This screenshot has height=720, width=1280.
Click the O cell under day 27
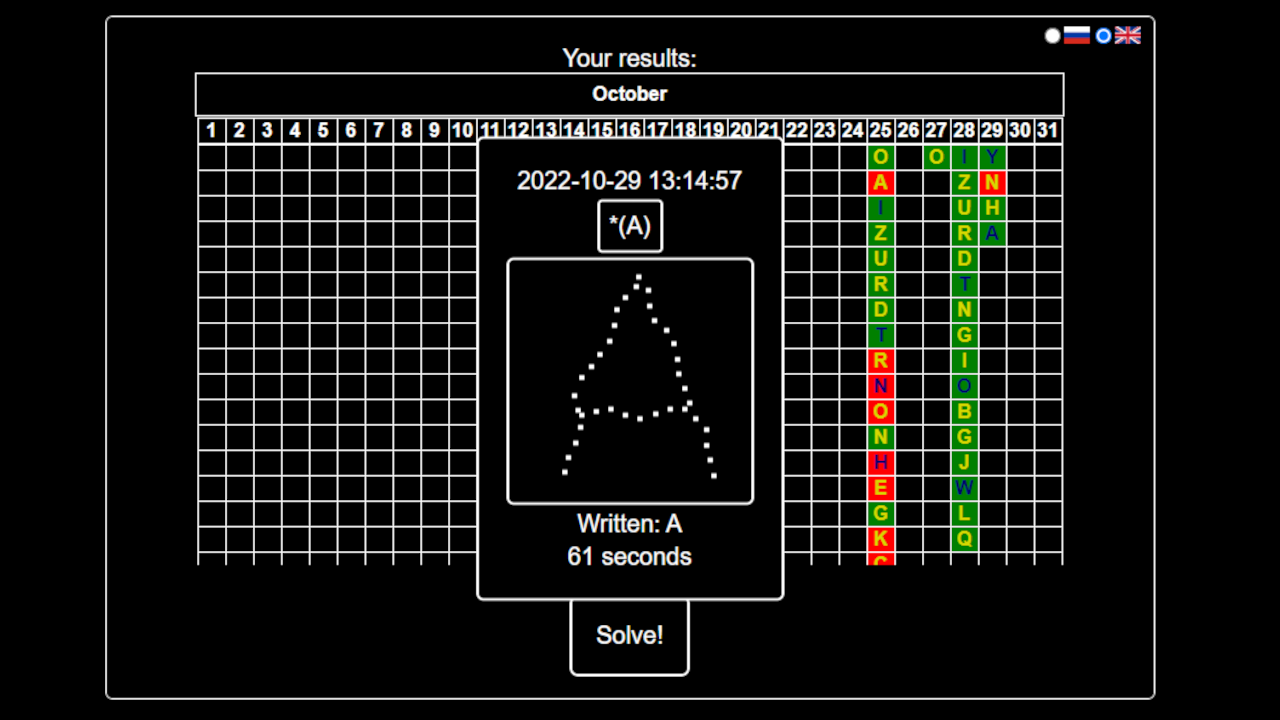tap(938, 157)
